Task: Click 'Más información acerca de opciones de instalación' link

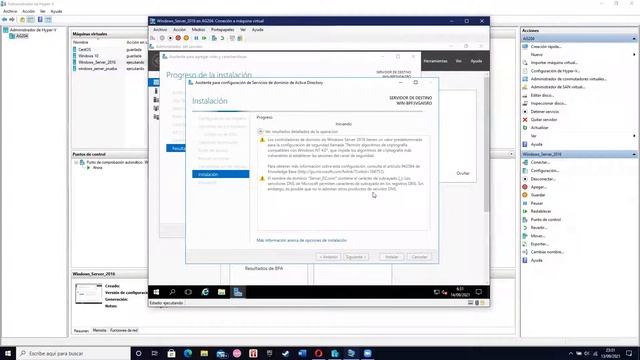Action: 302,240
